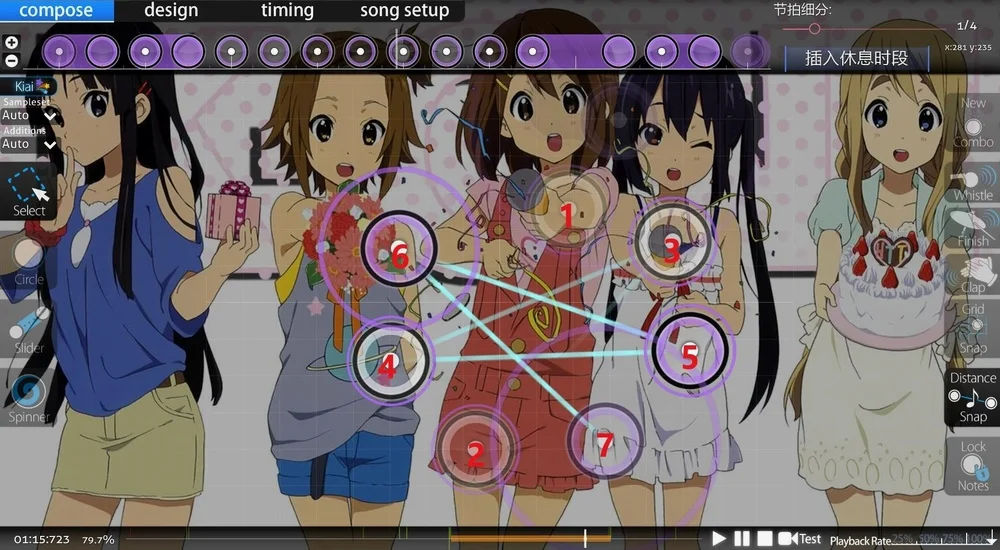Image resolution: width=1000 pixels, height=550 pixels.
Task: Choose the Select tool
Action: coord(29,191)
